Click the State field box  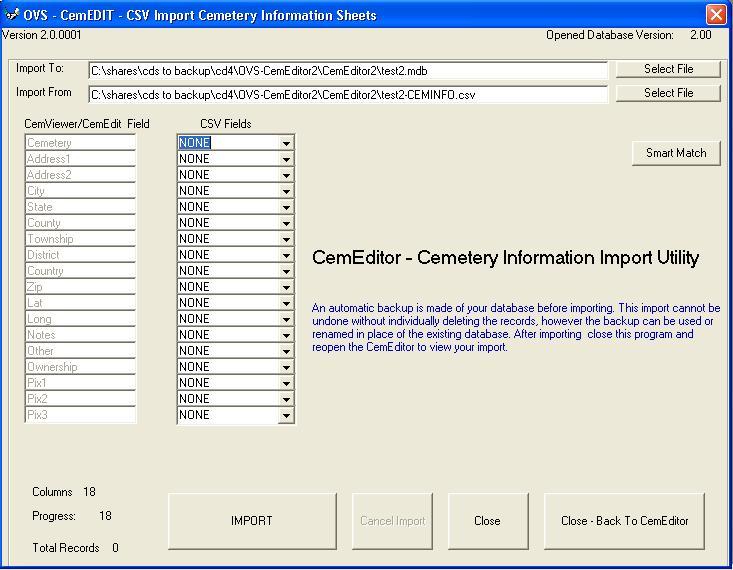(80, 207)
